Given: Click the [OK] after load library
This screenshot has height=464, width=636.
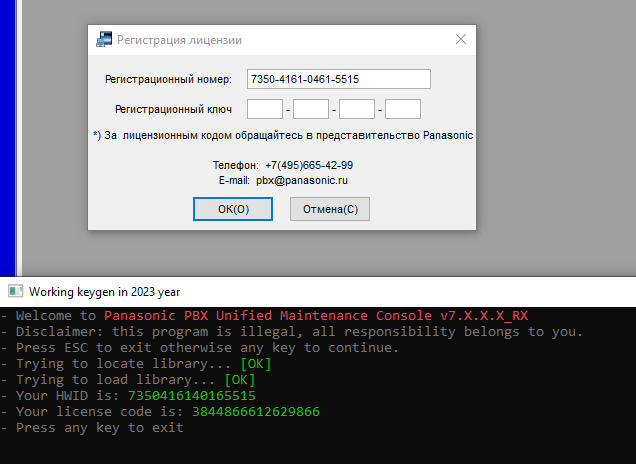Looking at the screenshot, I should [x=240, y=380].
